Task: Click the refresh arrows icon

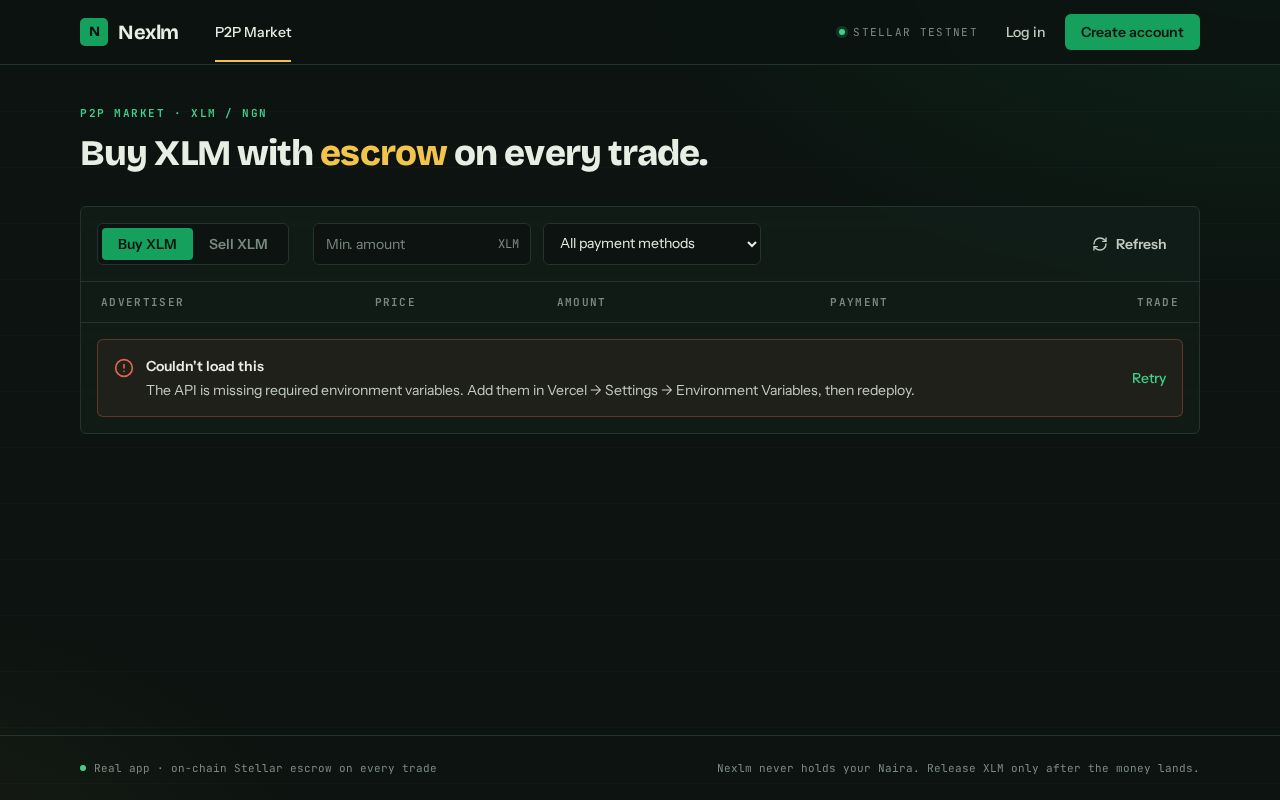Action: (x=1100, y=244)
